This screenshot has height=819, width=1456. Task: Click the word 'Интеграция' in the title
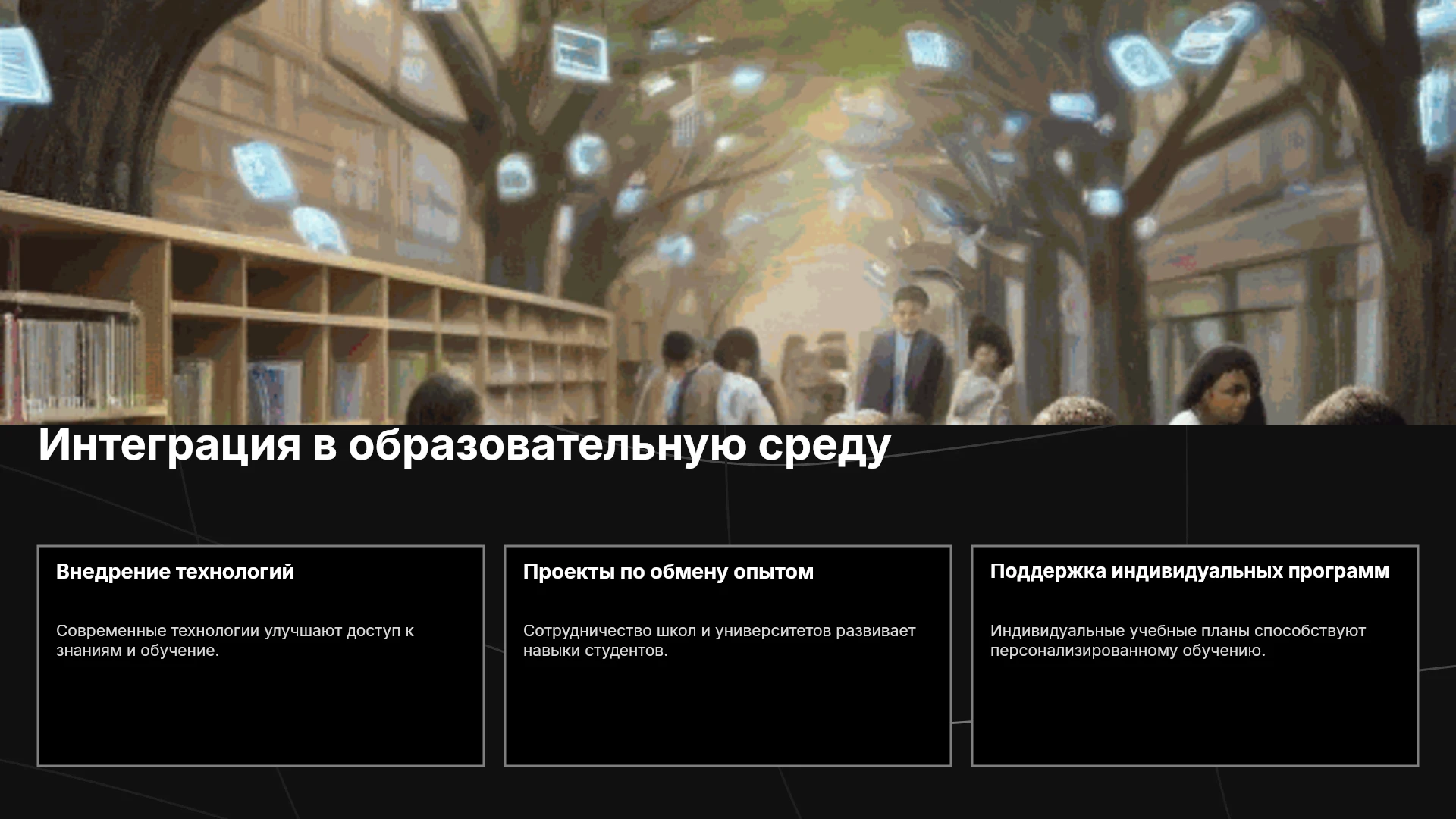point(169,445)
